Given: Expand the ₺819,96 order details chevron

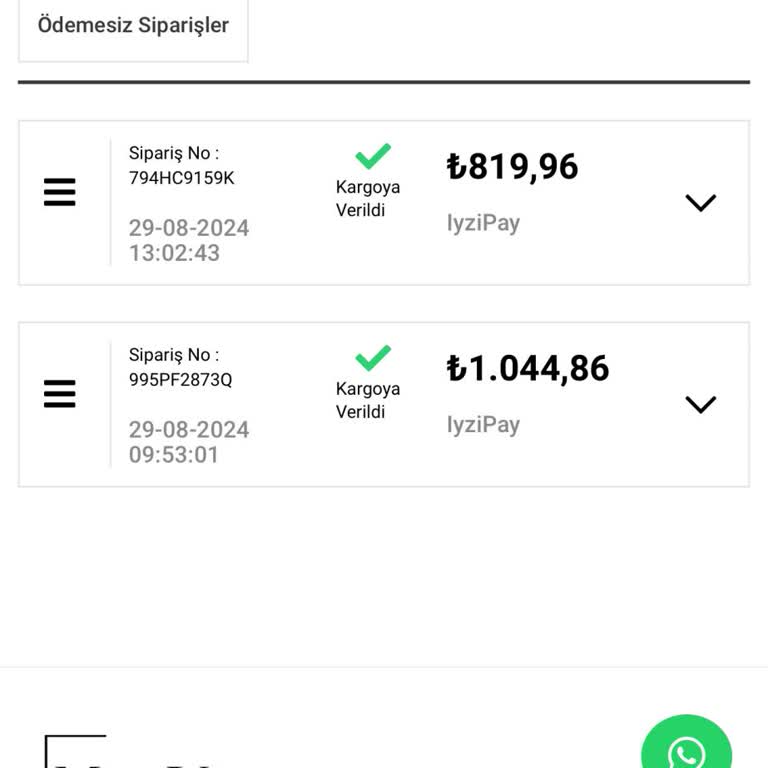Looking at the screenshot, I should pos(700,203).
